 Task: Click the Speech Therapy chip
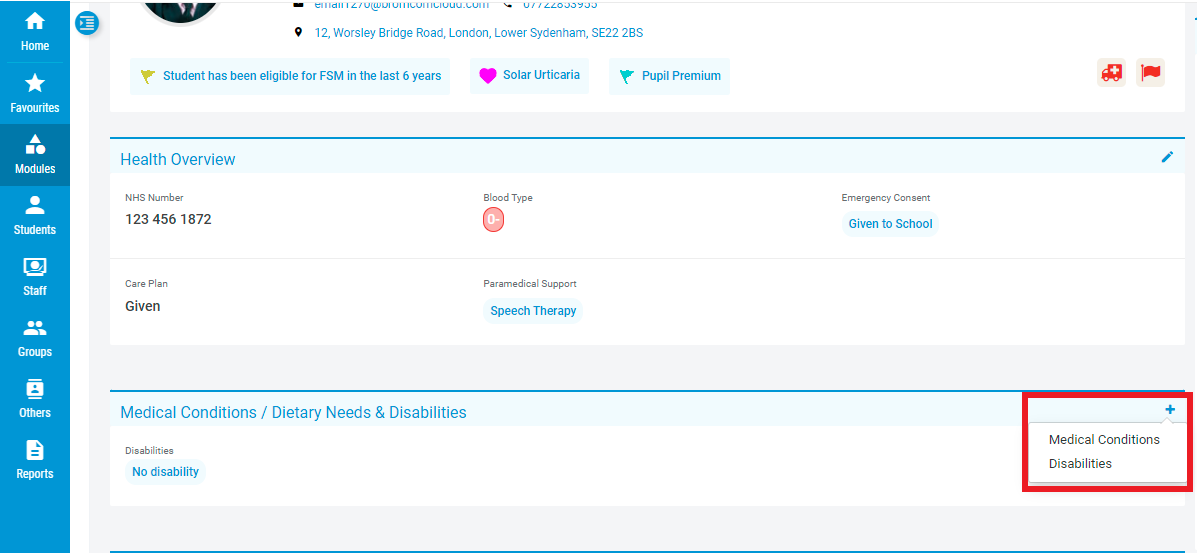(533, 311)
